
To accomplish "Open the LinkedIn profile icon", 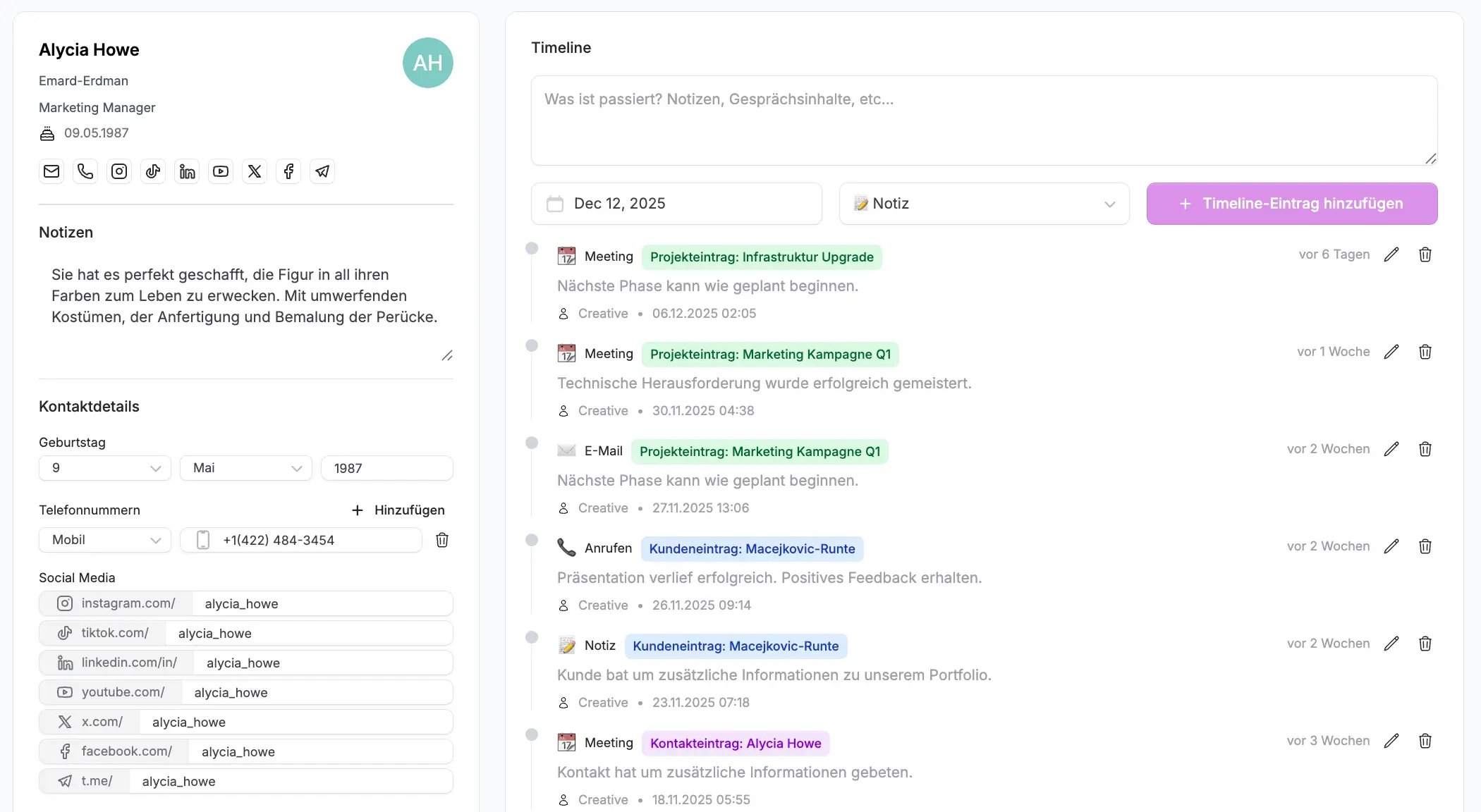I will (x=187, y=171).
